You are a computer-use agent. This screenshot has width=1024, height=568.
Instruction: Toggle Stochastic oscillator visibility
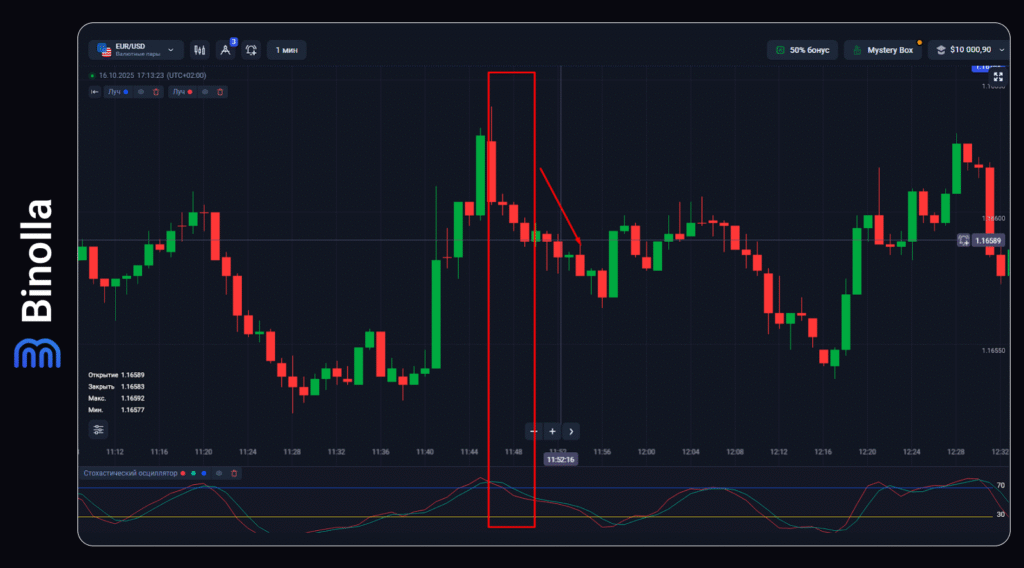[x=219, y=473]
